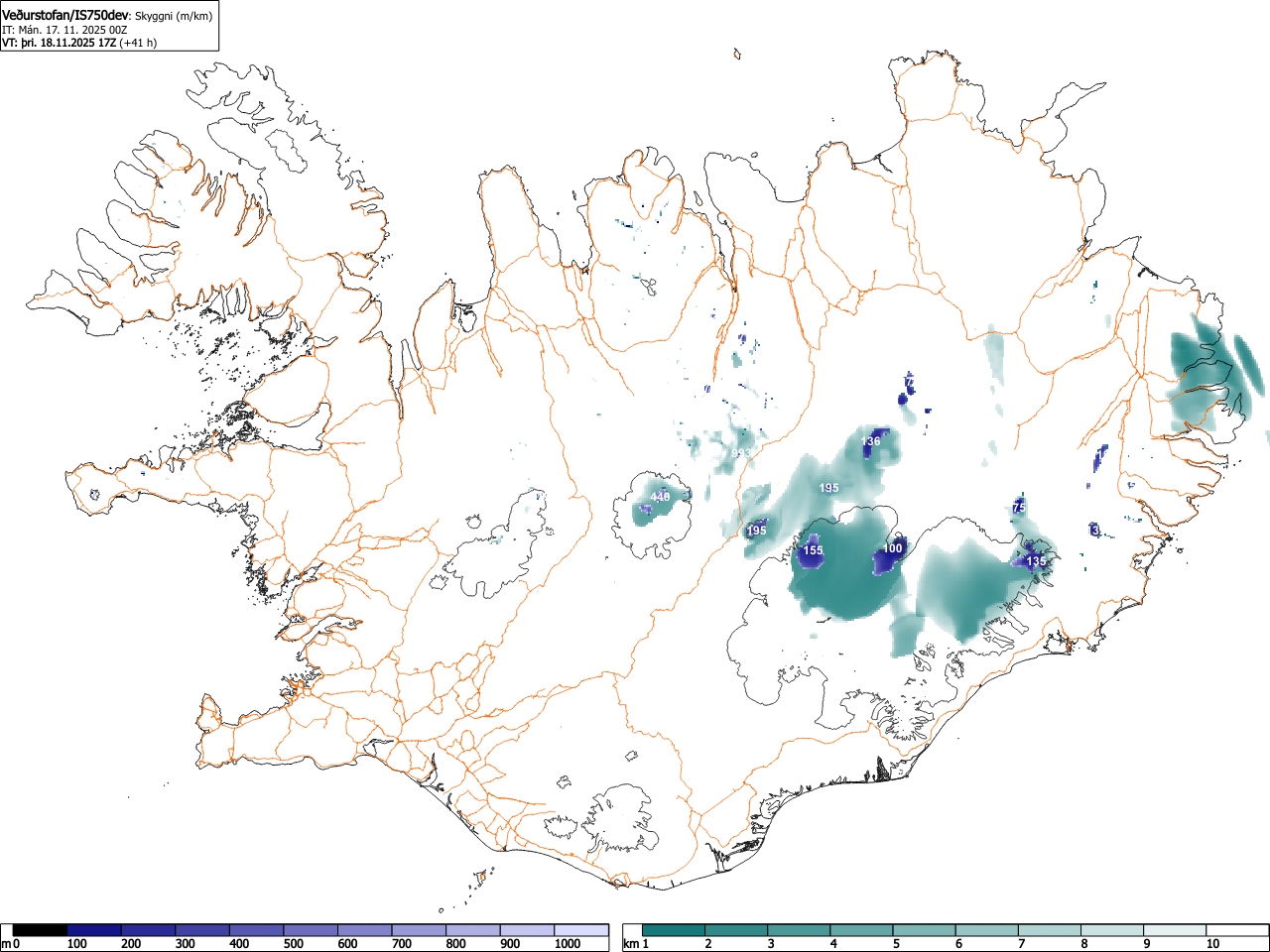Click the '446' visibility value on the map
Image resolution: width=1270 pixels, height=952 pixels.
point(660,497)
